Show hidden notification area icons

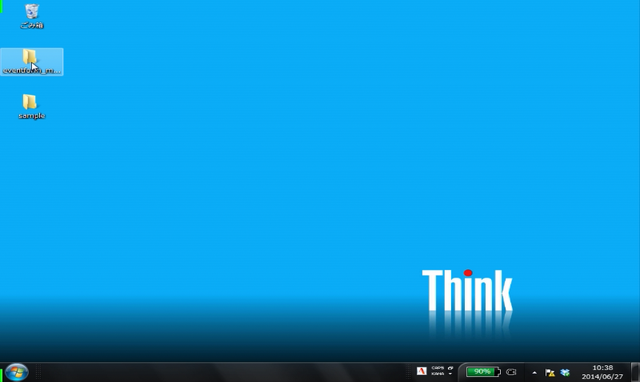point(534,373)
